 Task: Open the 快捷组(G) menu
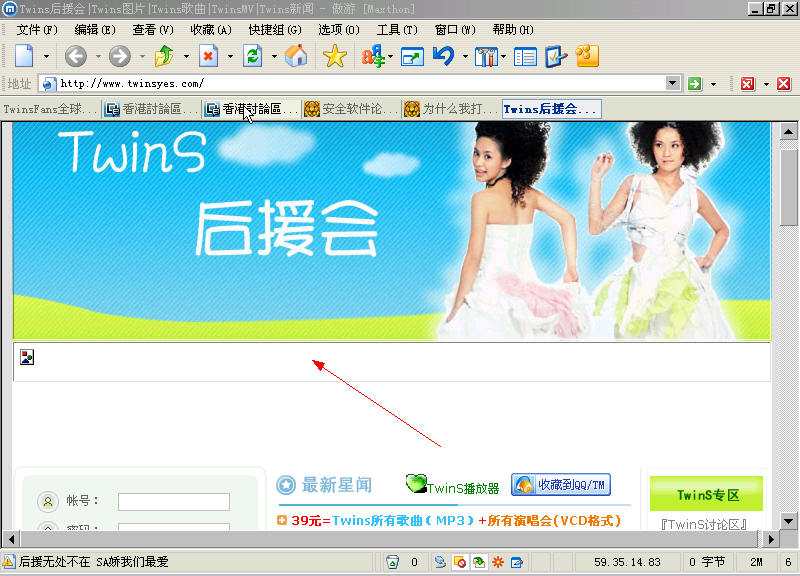[x=275, y=30]
